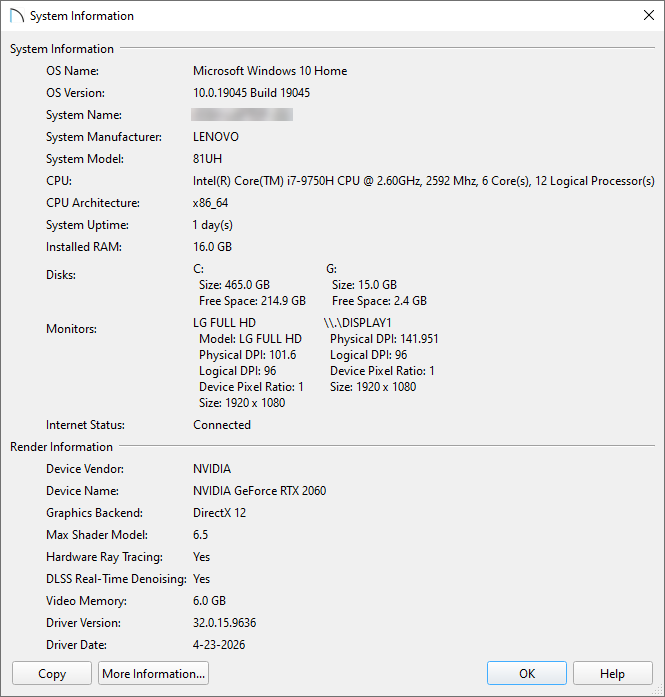The image size is (665, 697).
Task: Click the Chief Architect title bar icon
Action: coord(16,16)
